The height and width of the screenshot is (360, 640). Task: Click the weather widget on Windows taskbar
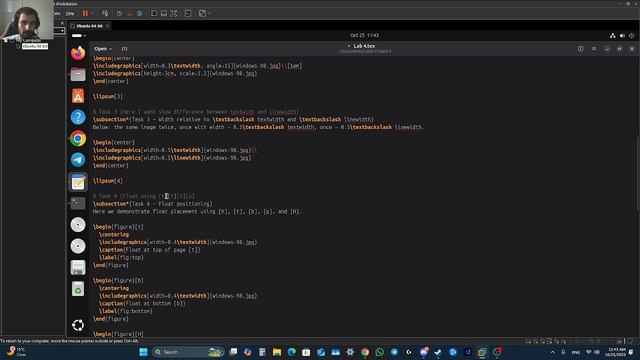16,352
